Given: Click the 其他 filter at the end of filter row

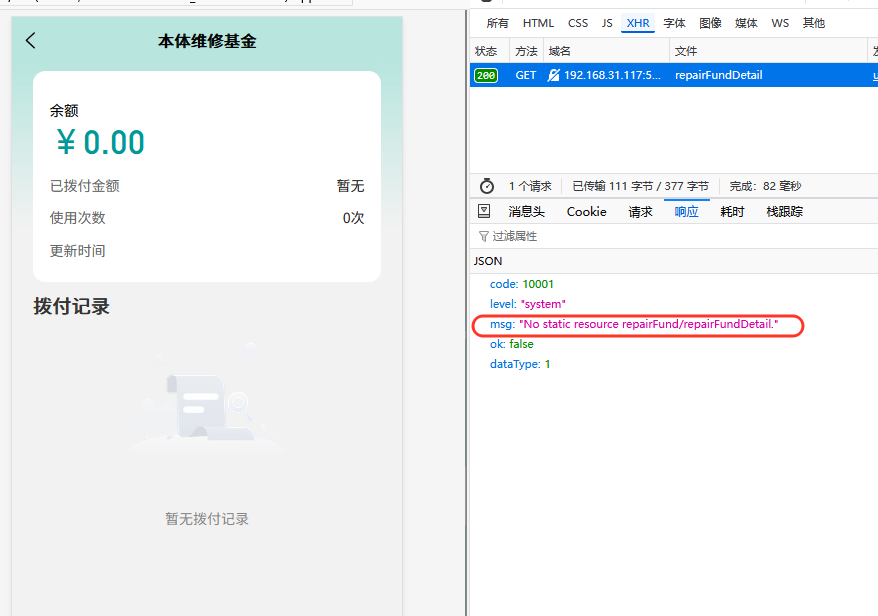Looking at the screenshot, I should coord(814,22).
